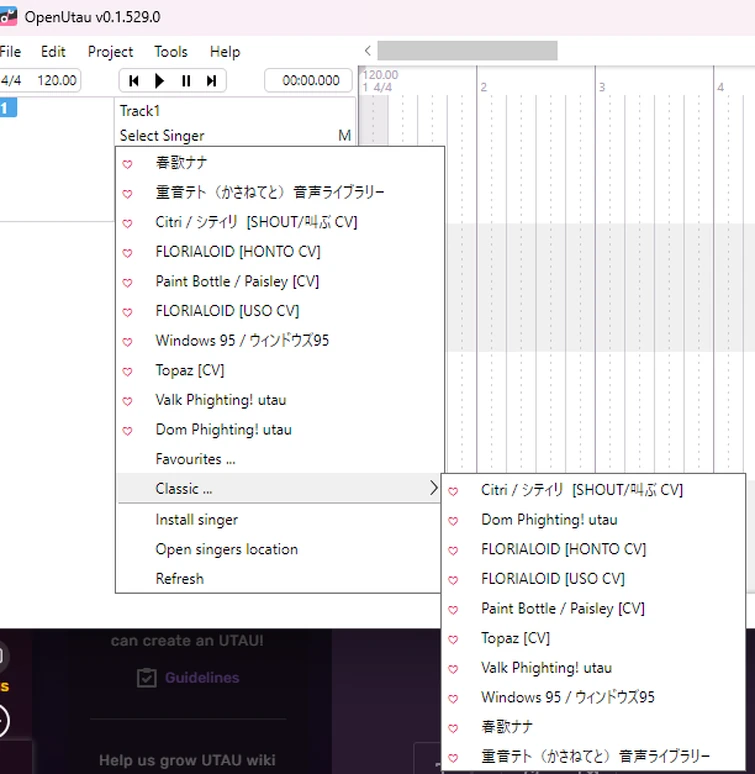Open the Edit menu

pyautogui.click(x=53, y=51)
